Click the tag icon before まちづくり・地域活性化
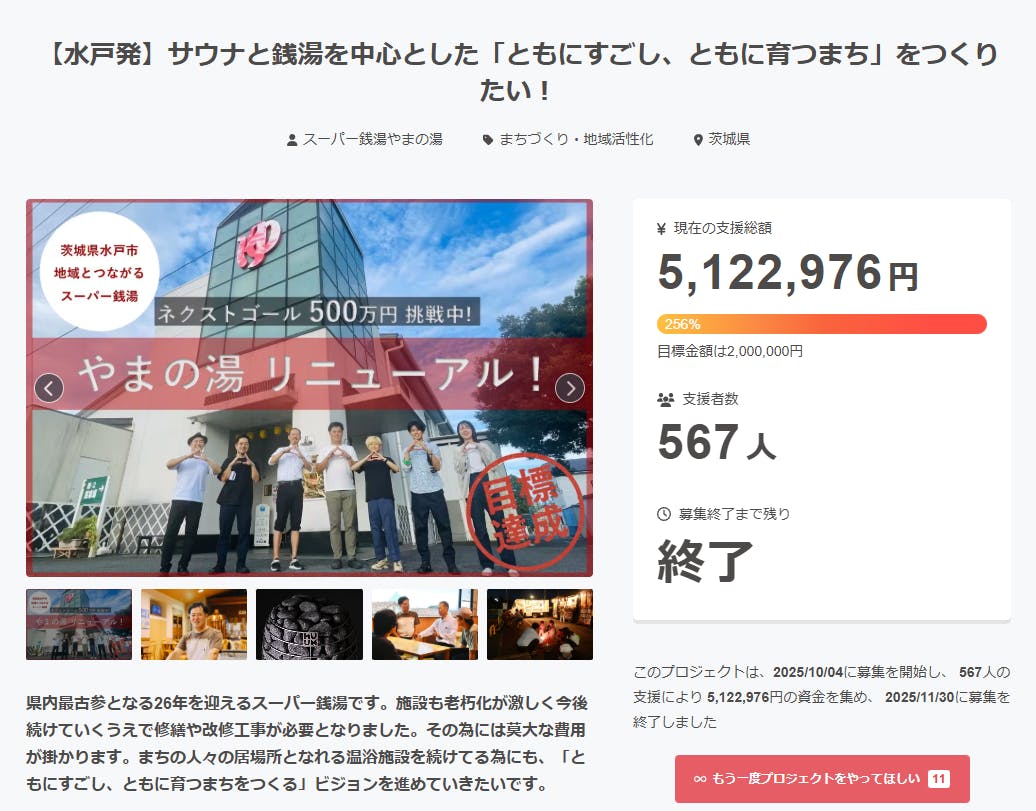This screenshot has height=811, width=1036. 488,140
